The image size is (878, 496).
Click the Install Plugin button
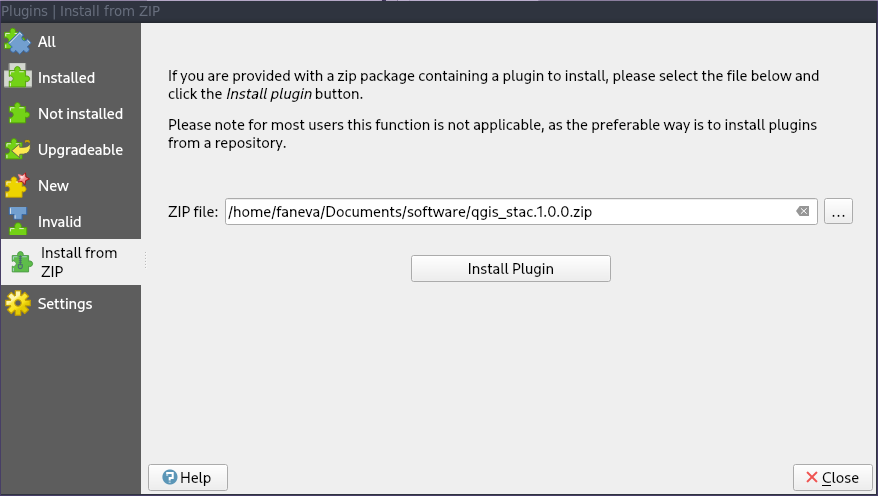tap(511, 269)
